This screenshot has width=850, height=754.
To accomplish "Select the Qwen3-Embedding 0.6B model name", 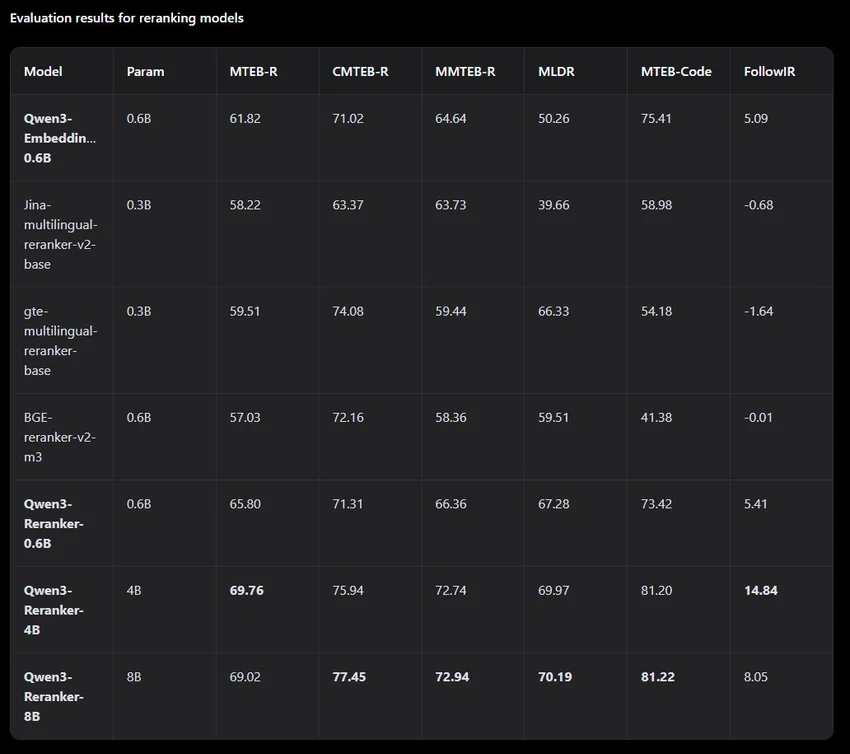I will point(60,138).
